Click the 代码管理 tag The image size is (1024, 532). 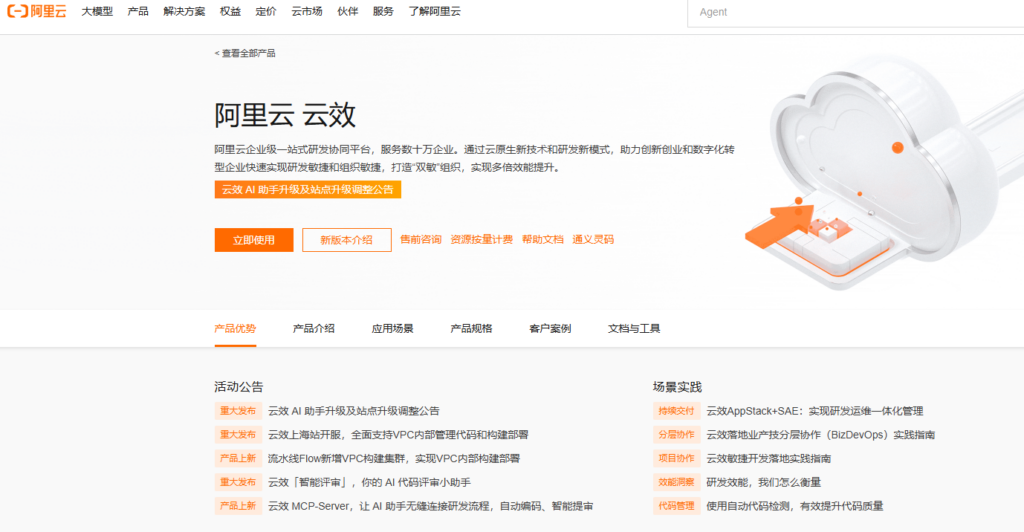[677, 506]
